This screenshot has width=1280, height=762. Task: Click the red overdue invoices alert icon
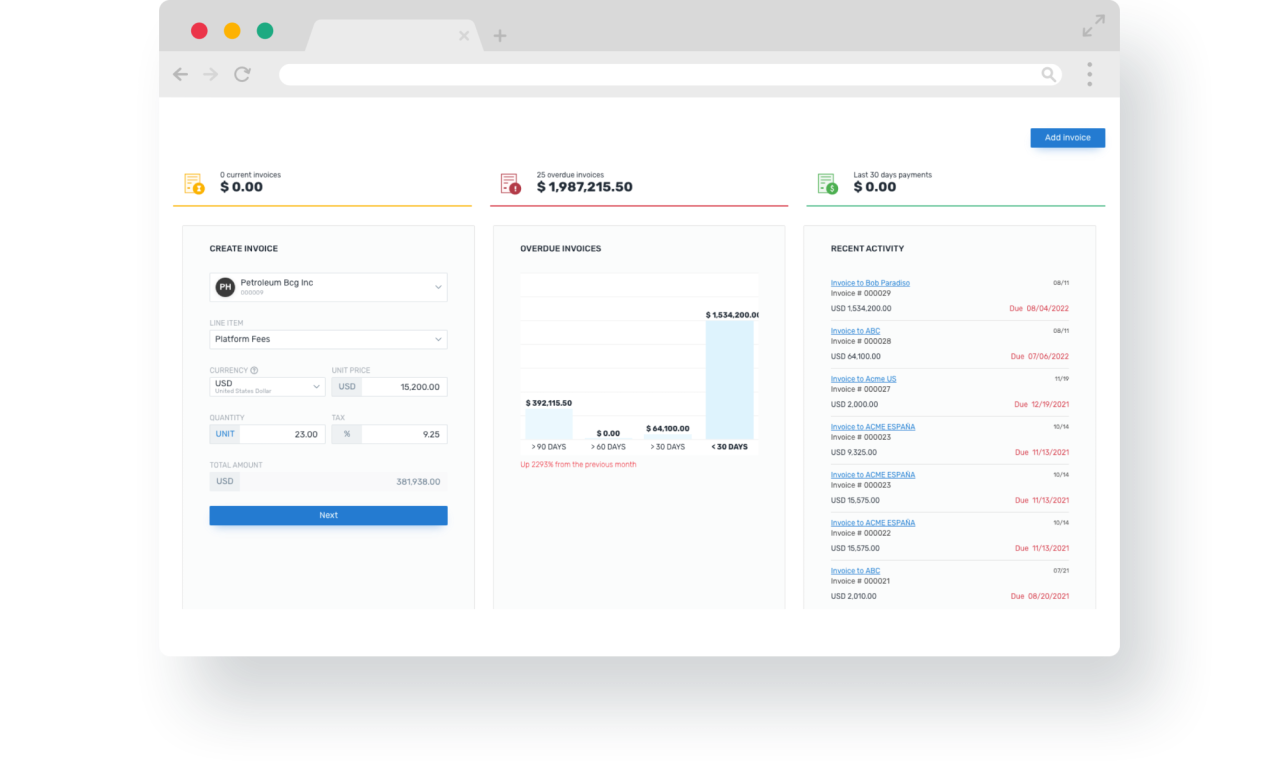tap(509, 183)
